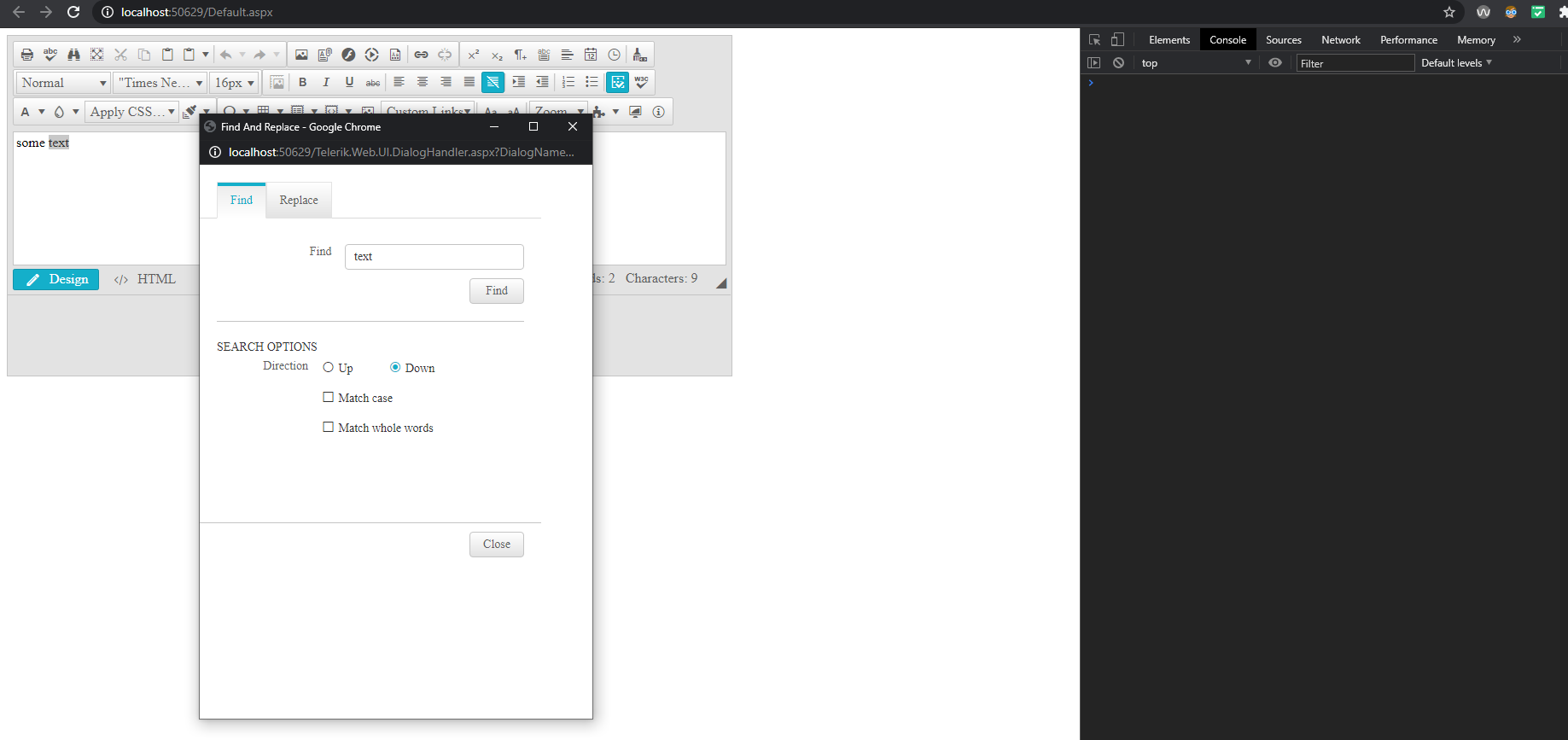This screenshot has width=1568, height=740.
Task: Toggle the DevTools device toolbar icon
Action: 1117,39
